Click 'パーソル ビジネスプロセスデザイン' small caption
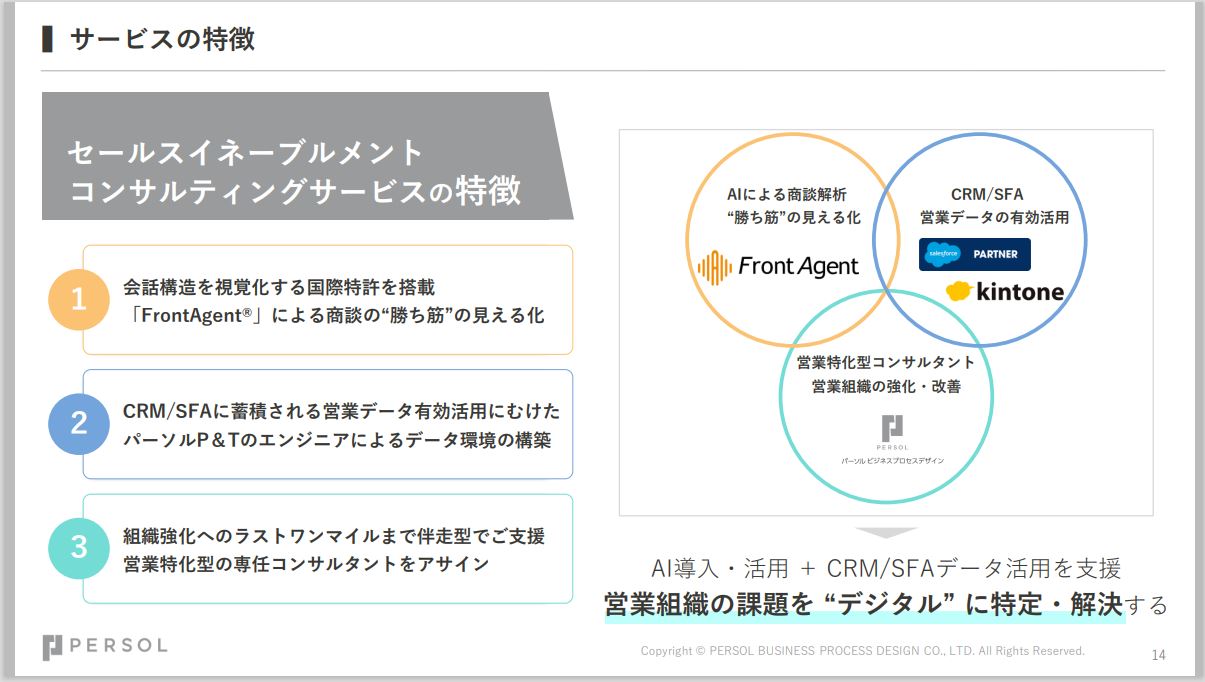 click(x=892, y=461)
